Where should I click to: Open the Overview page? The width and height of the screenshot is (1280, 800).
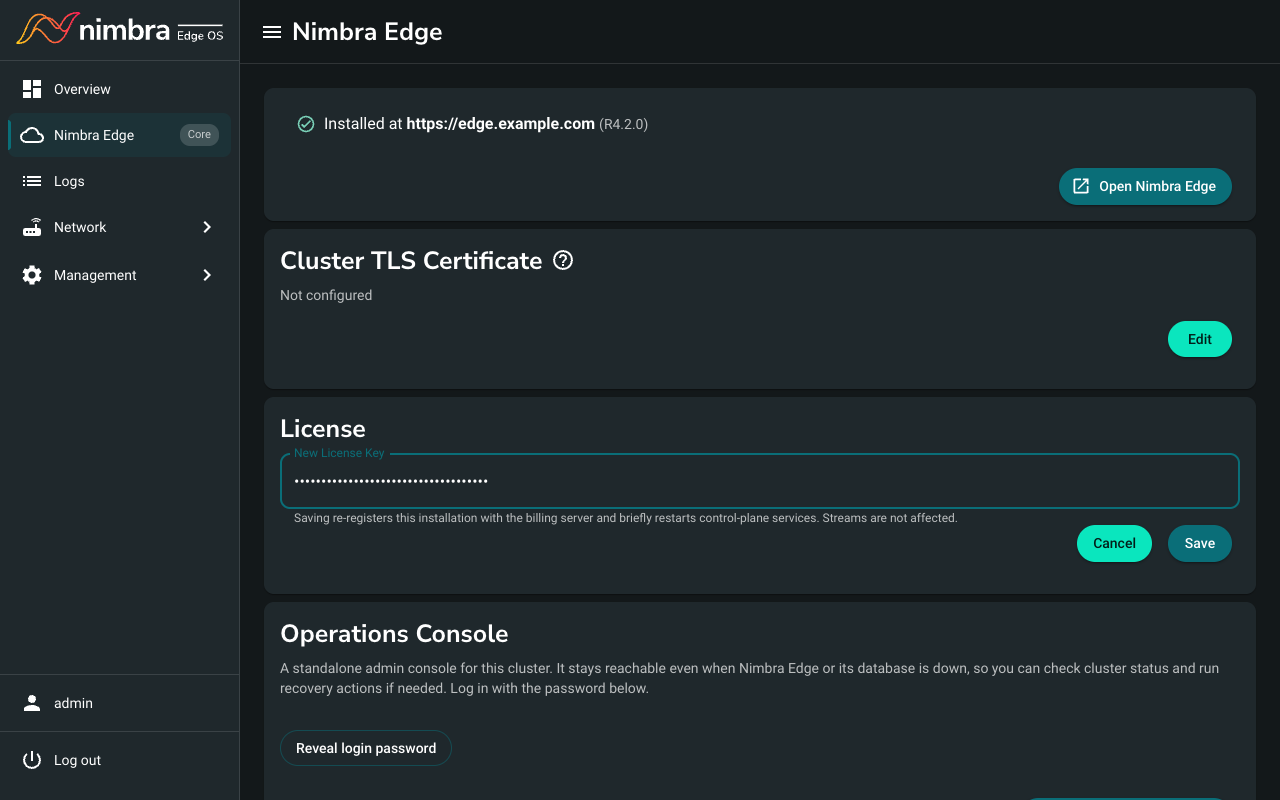point(119,89)
